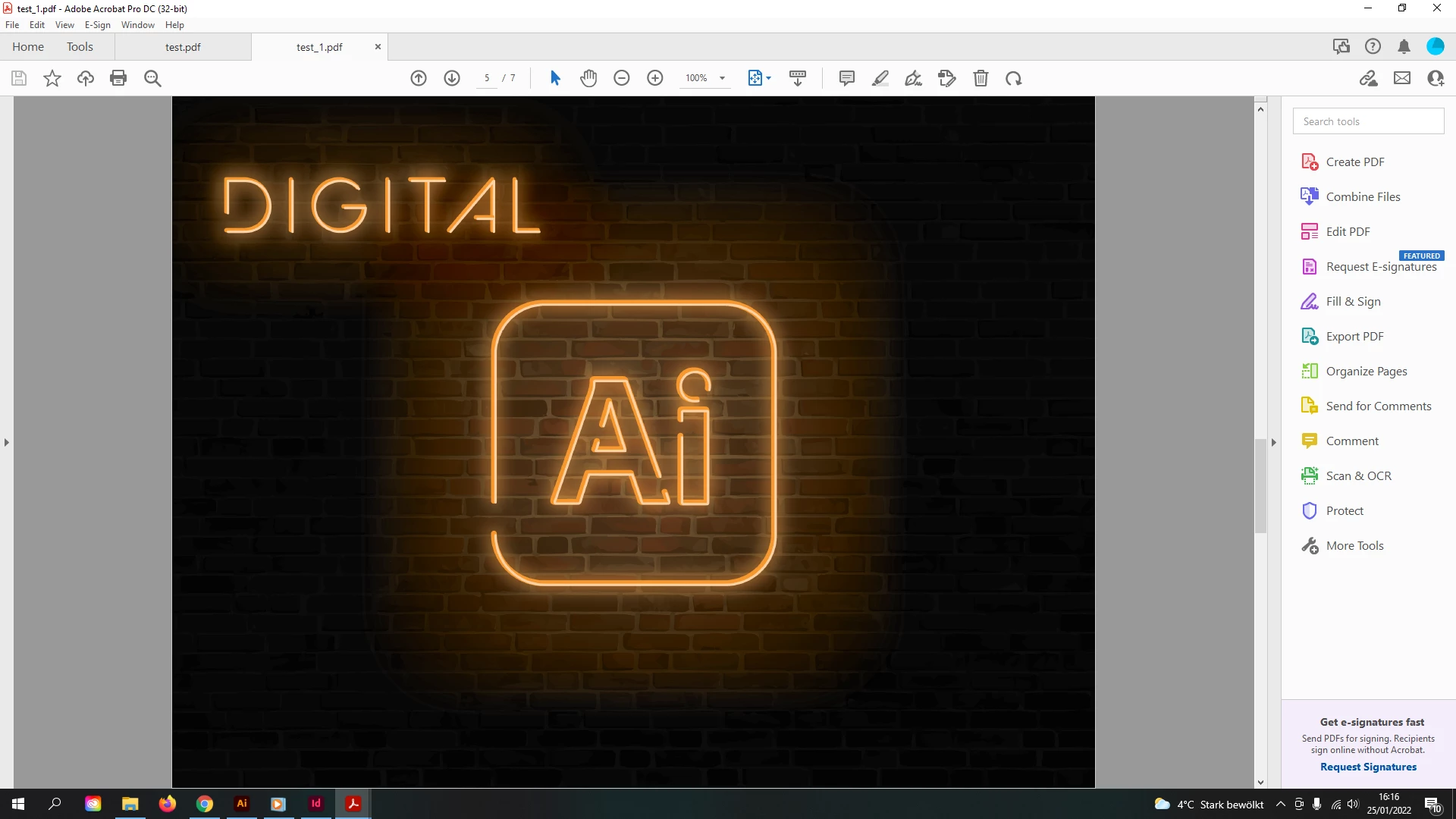The image size is (1456, 819).
Task: Open the fit page options dropdown
Action: (x=769, y=78)
